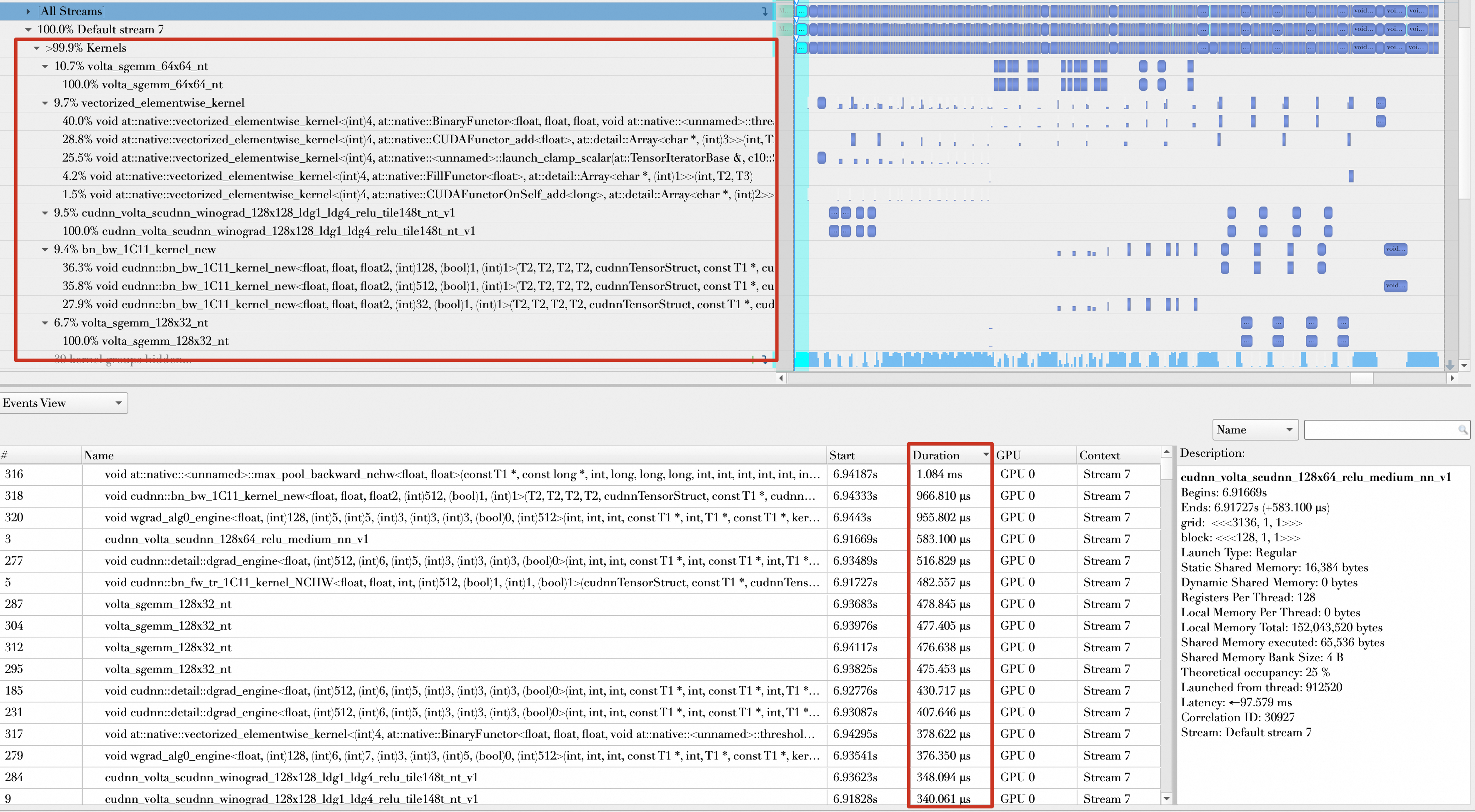Image resolution: width=1475 pixels, height=812 pixels.
Task: Click the gray down-arrow icon beside timeline
Action: click(x=1450, y=364)
